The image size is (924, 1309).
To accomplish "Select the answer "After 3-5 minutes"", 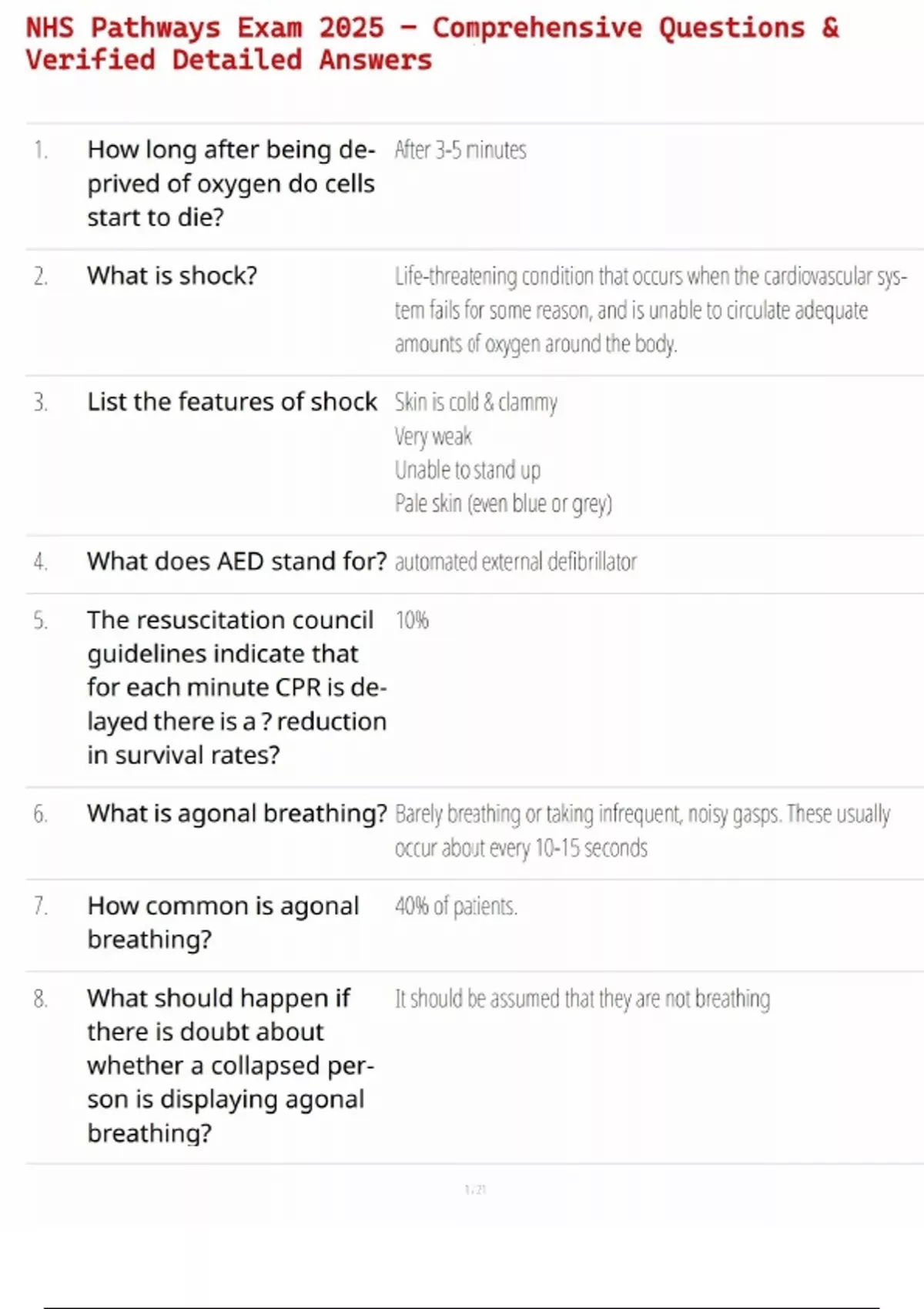I will (x=460, y=149).
